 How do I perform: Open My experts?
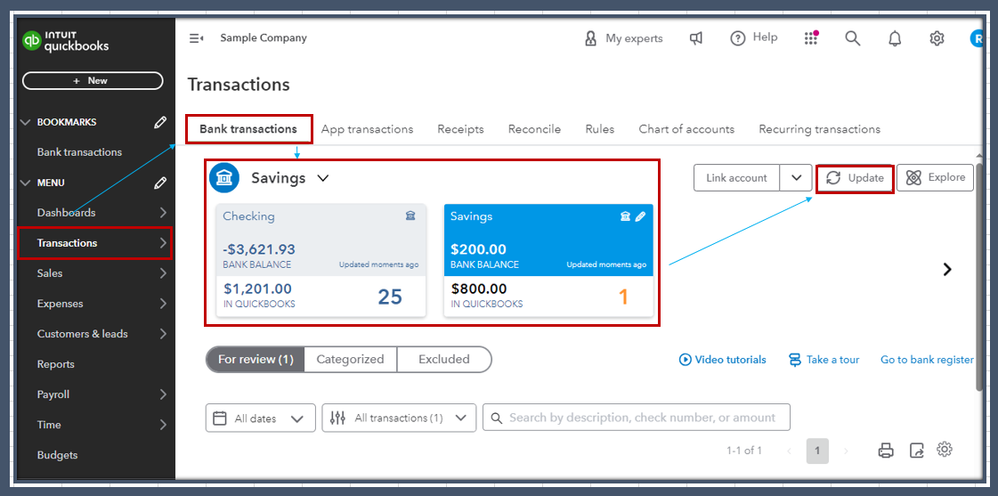coord(623,39)
